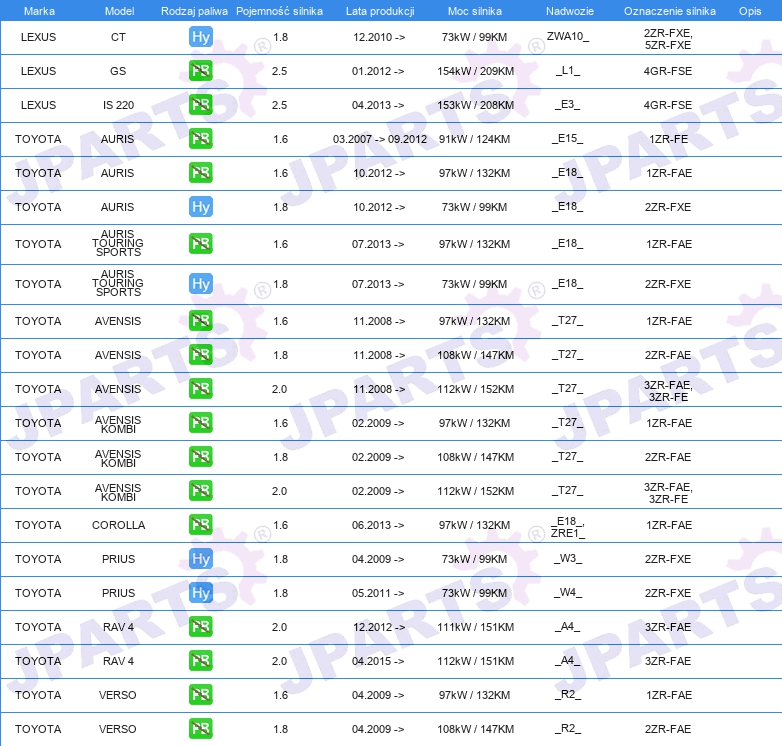Click the 111kW / 151KM power value
The height and width of the screenshot is (746, 782).
coord(475,627)
